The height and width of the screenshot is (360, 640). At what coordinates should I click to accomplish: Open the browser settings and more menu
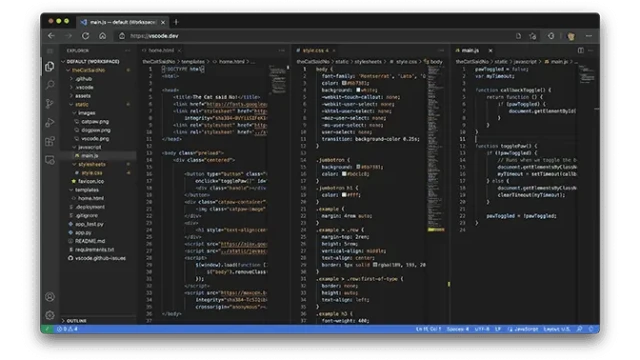pyautogui.click(x=589, y=36)
